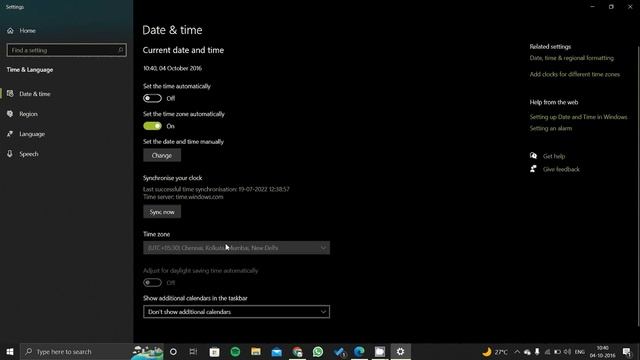Expand Show additional calendars dropdown
Image resolution: width=640 pixels, height=360 pixels.
pos(236,312)
